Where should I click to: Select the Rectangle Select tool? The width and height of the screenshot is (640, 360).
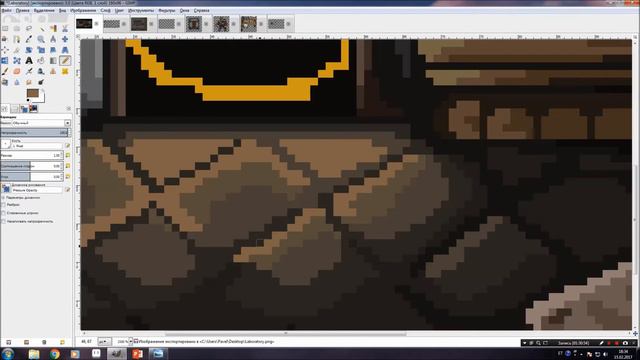[5, 29]
